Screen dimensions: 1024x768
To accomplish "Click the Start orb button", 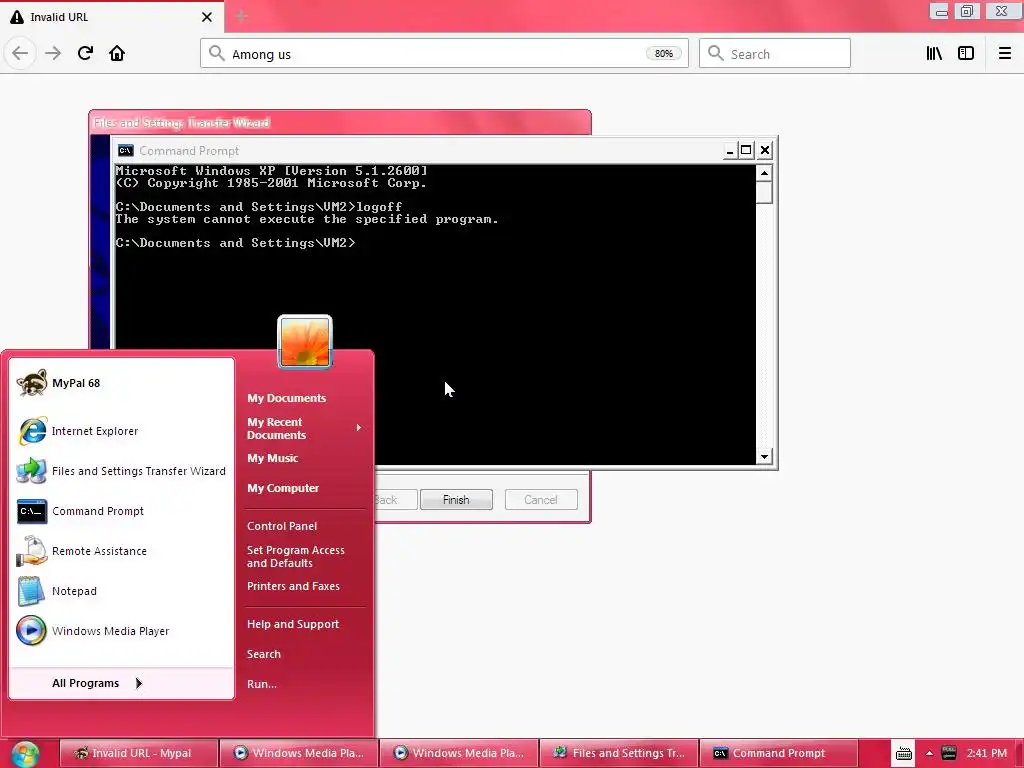I will (25, 754).
